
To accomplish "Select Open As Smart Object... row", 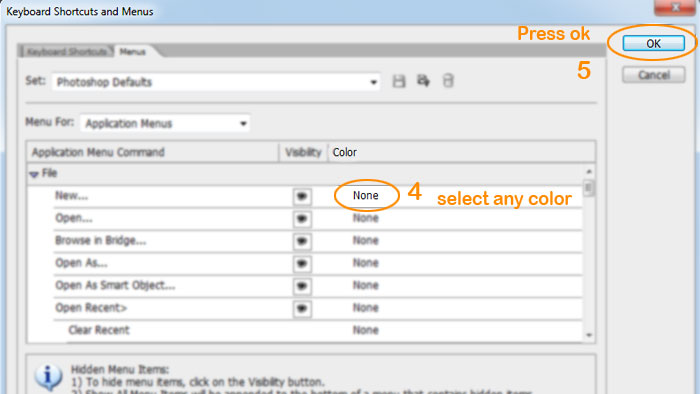I will (318, 286).
